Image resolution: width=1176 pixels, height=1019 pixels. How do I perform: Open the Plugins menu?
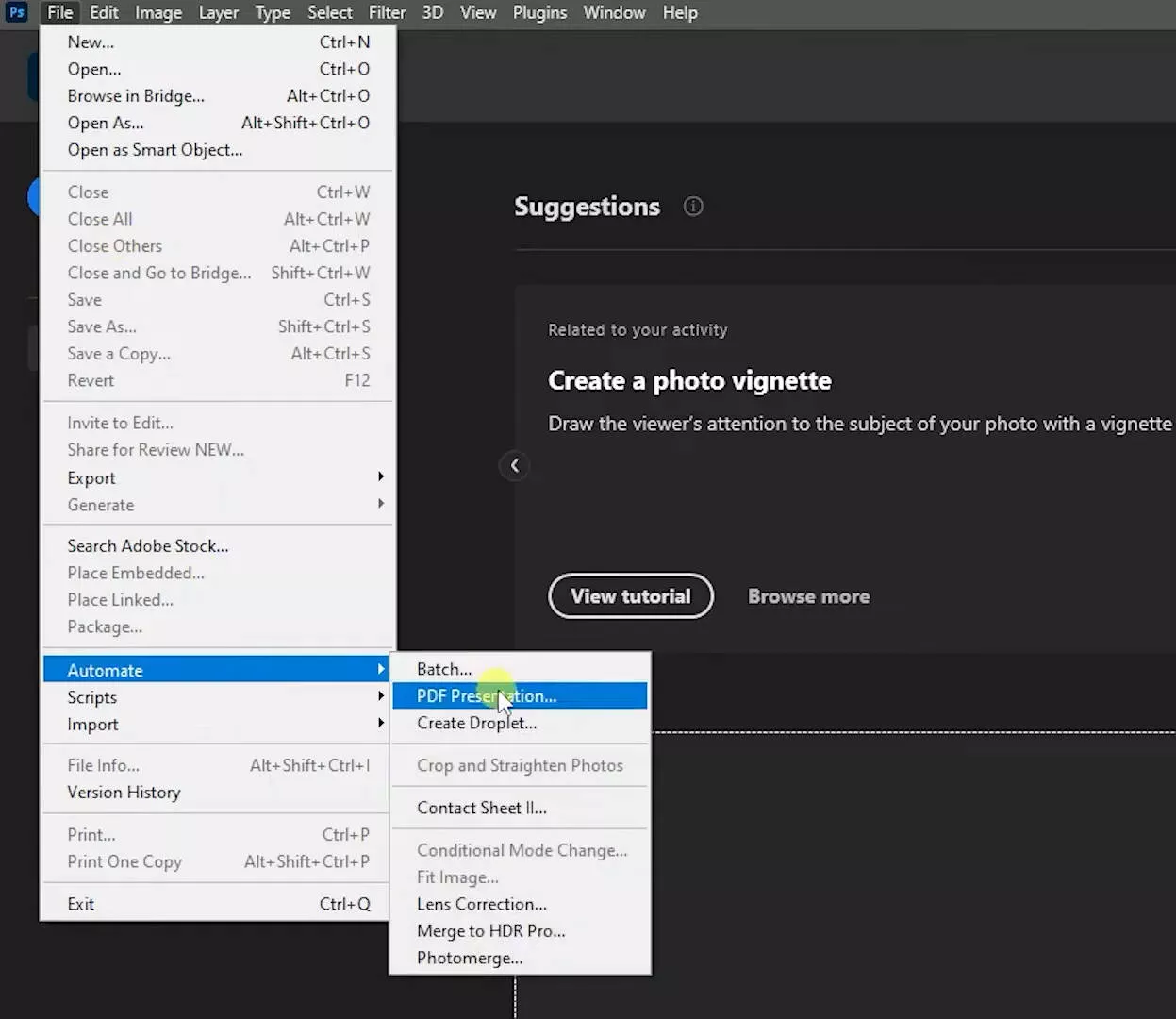(x=540, y=12)
